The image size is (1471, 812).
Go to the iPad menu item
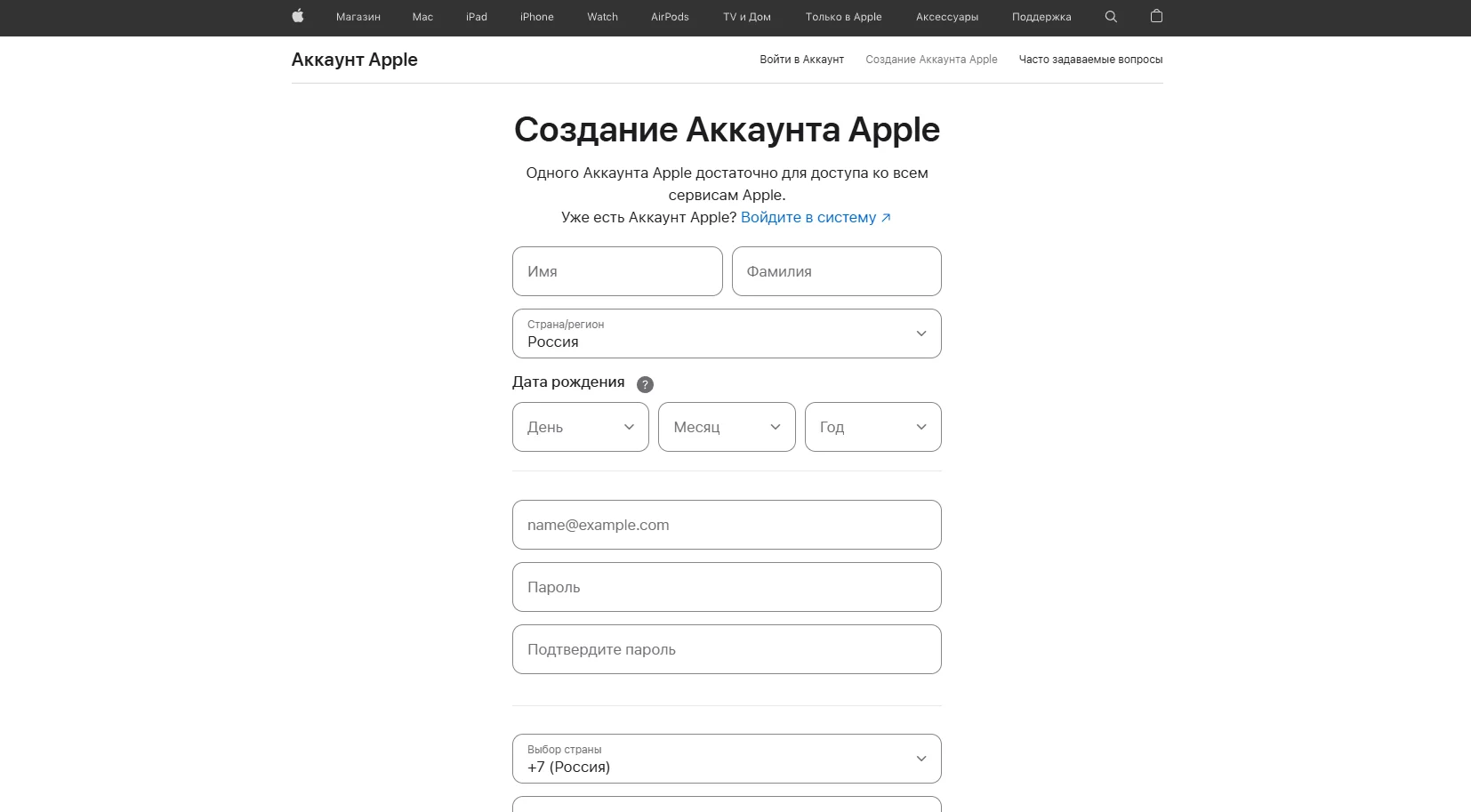pyautogui.click(x=477, y=17)
